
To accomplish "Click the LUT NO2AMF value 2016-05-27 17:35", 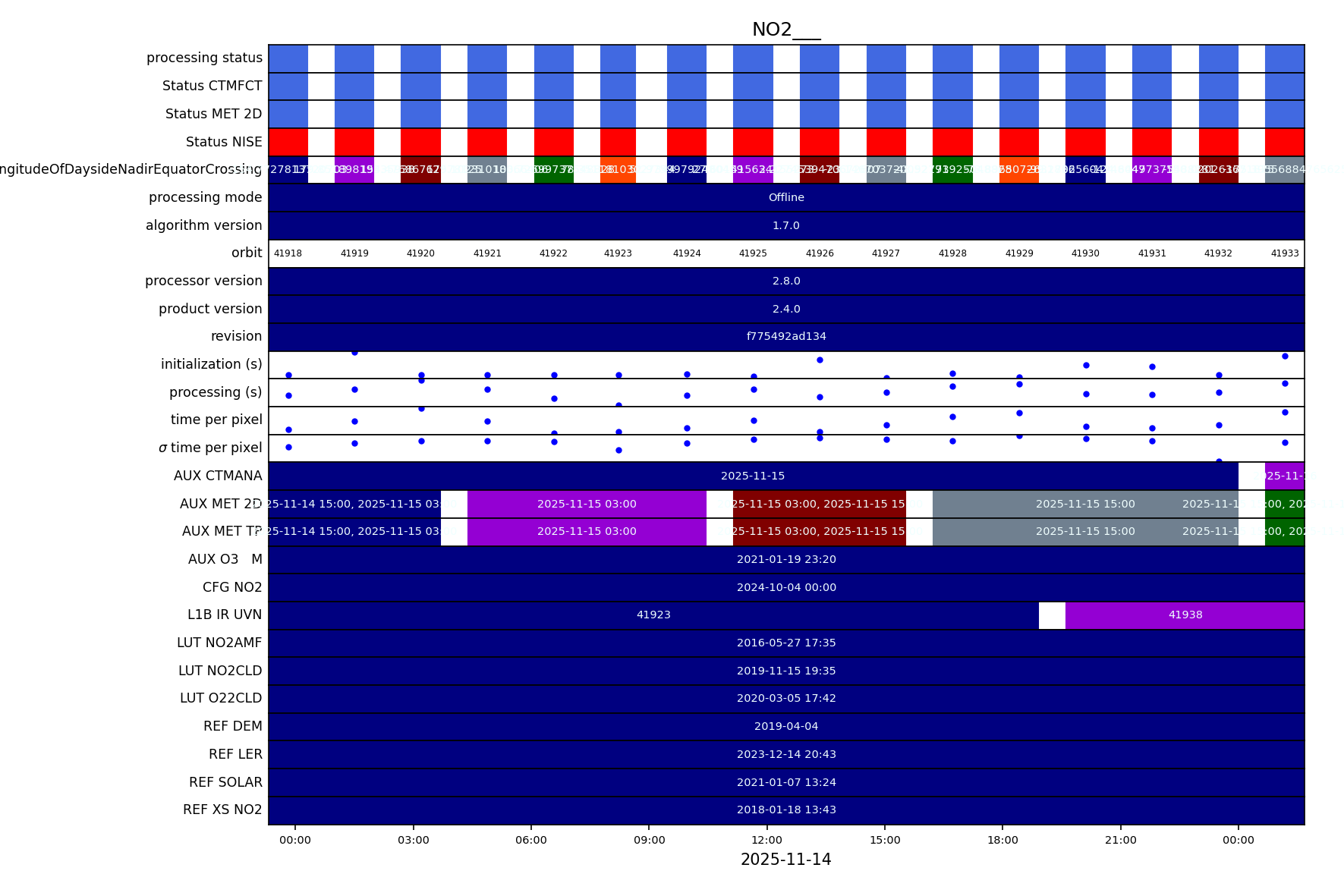I will point(785,643).
